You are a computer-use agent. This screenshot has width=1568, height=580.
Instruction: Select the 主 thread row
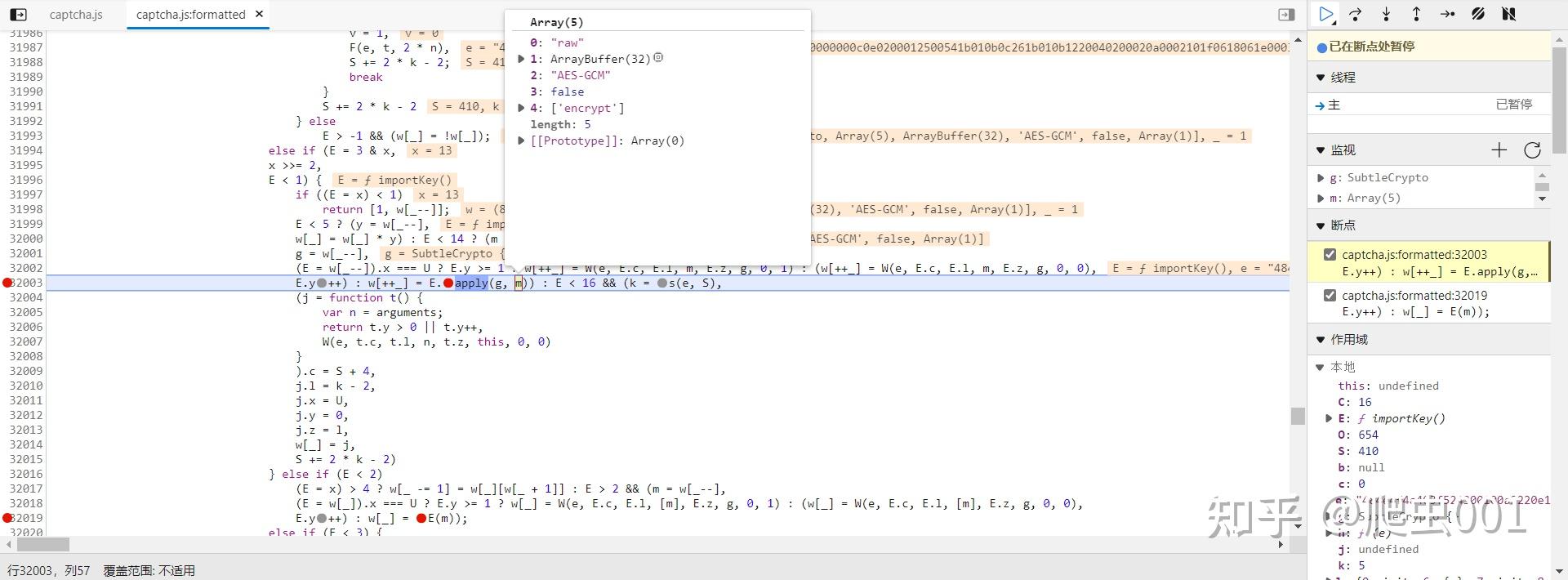[1429, 105]
